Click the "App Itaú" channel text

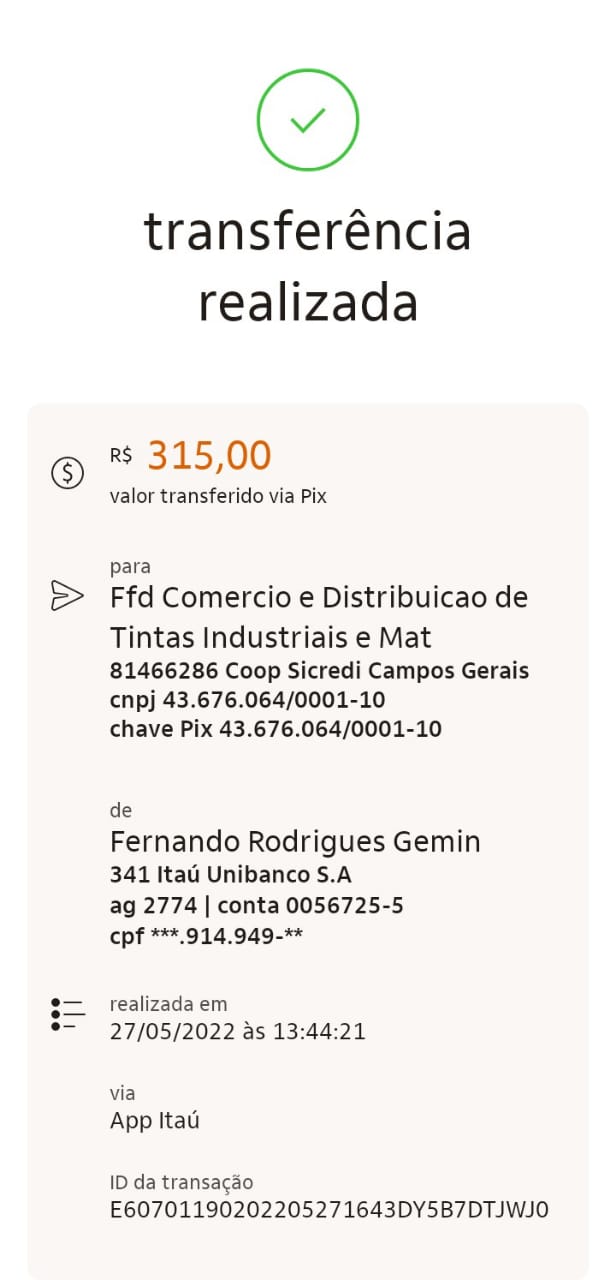(x=155, y=1120)
